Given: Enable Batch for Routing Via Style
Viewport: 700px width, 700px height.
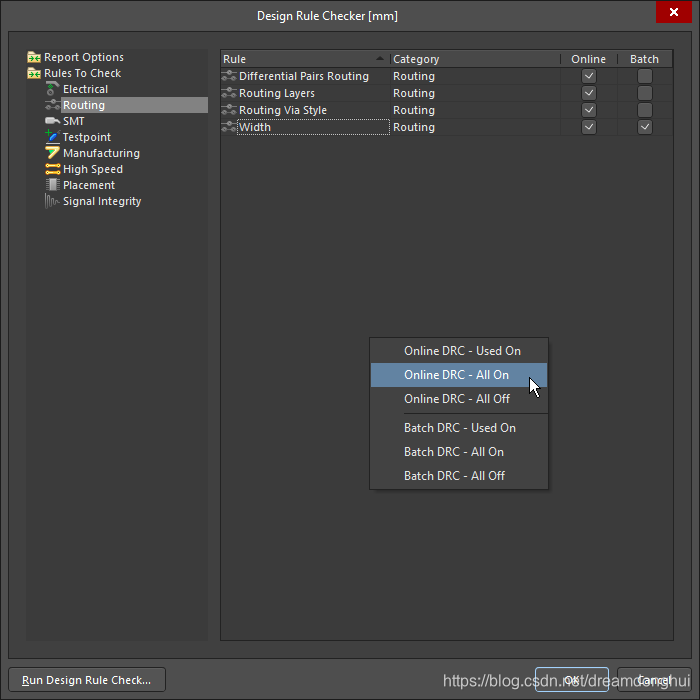Looking at the screenshot, I should [645, 110].
